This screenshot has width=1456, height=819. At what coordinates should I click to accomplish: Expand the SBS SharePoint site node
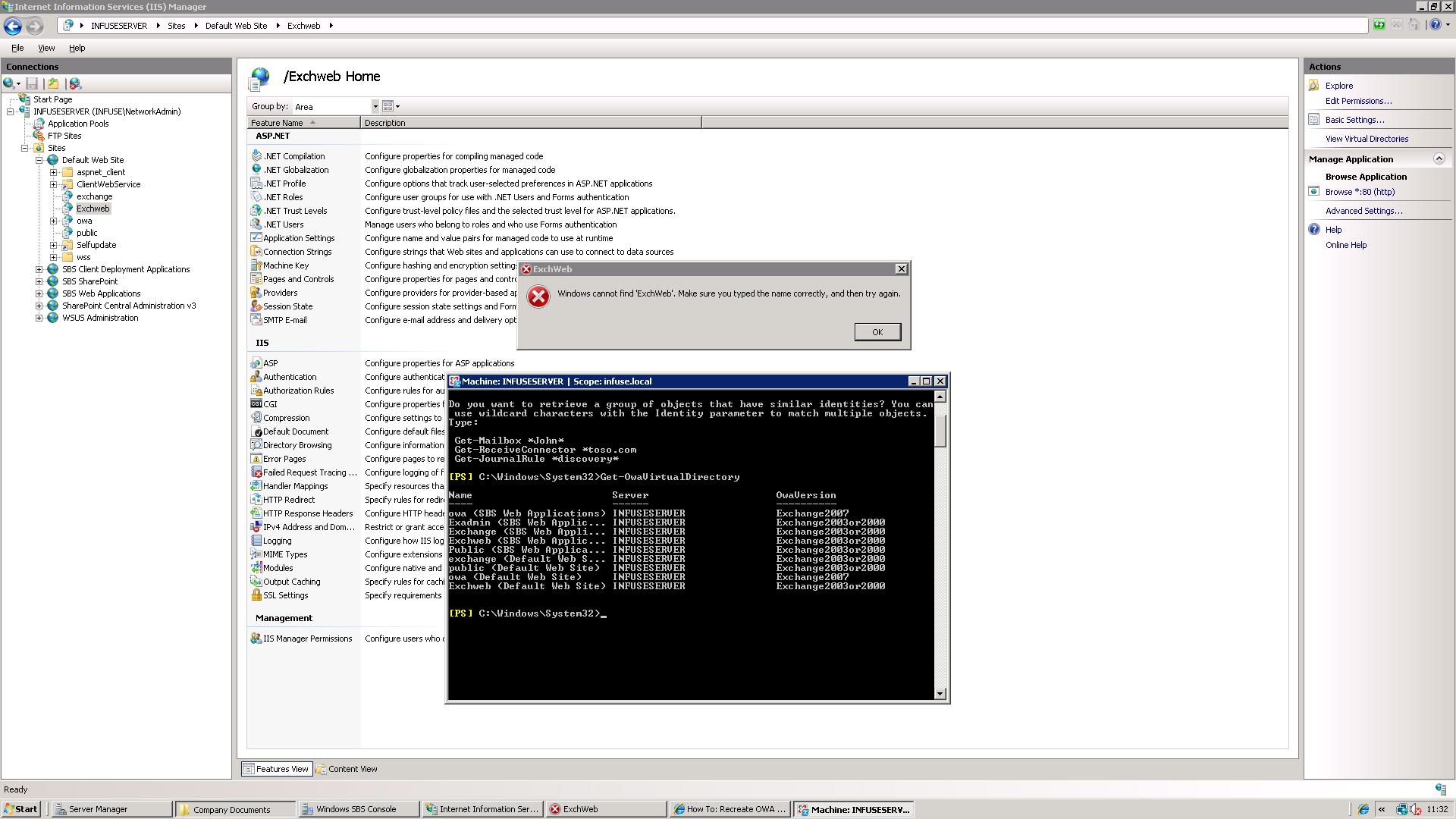pyautogui.click(x=39, y=281)
